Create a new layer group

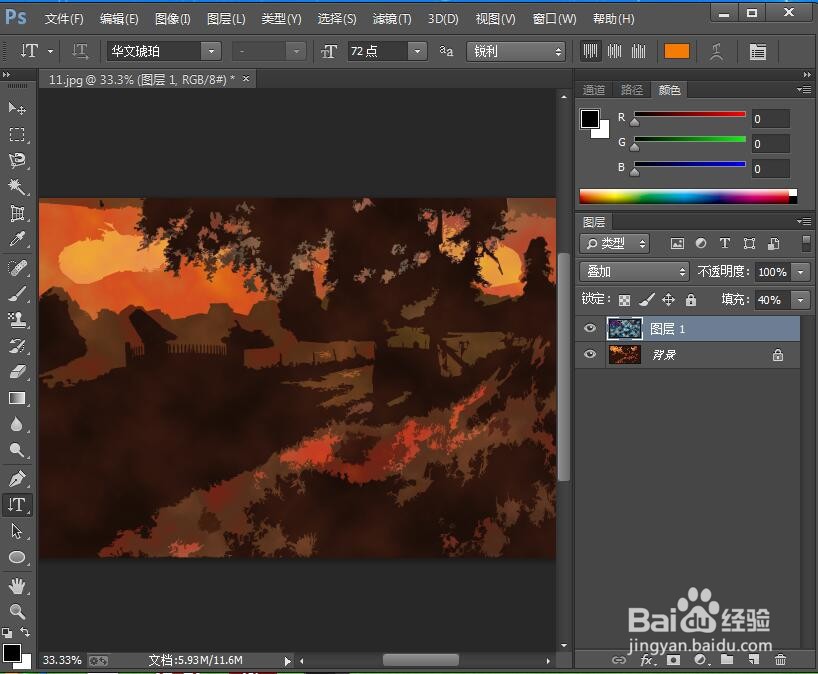(727, 659)
